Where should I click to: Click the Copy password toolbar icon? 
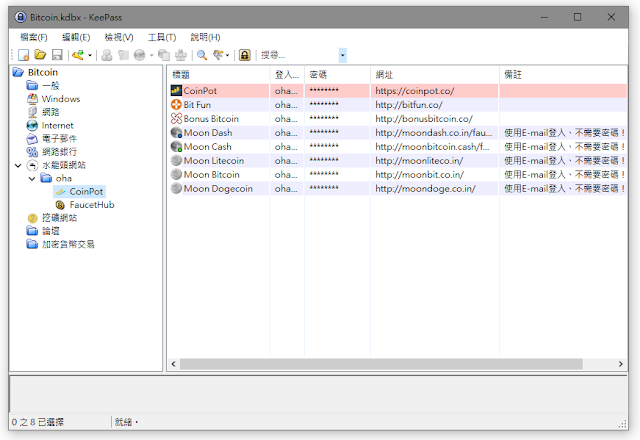pos(123,55)
